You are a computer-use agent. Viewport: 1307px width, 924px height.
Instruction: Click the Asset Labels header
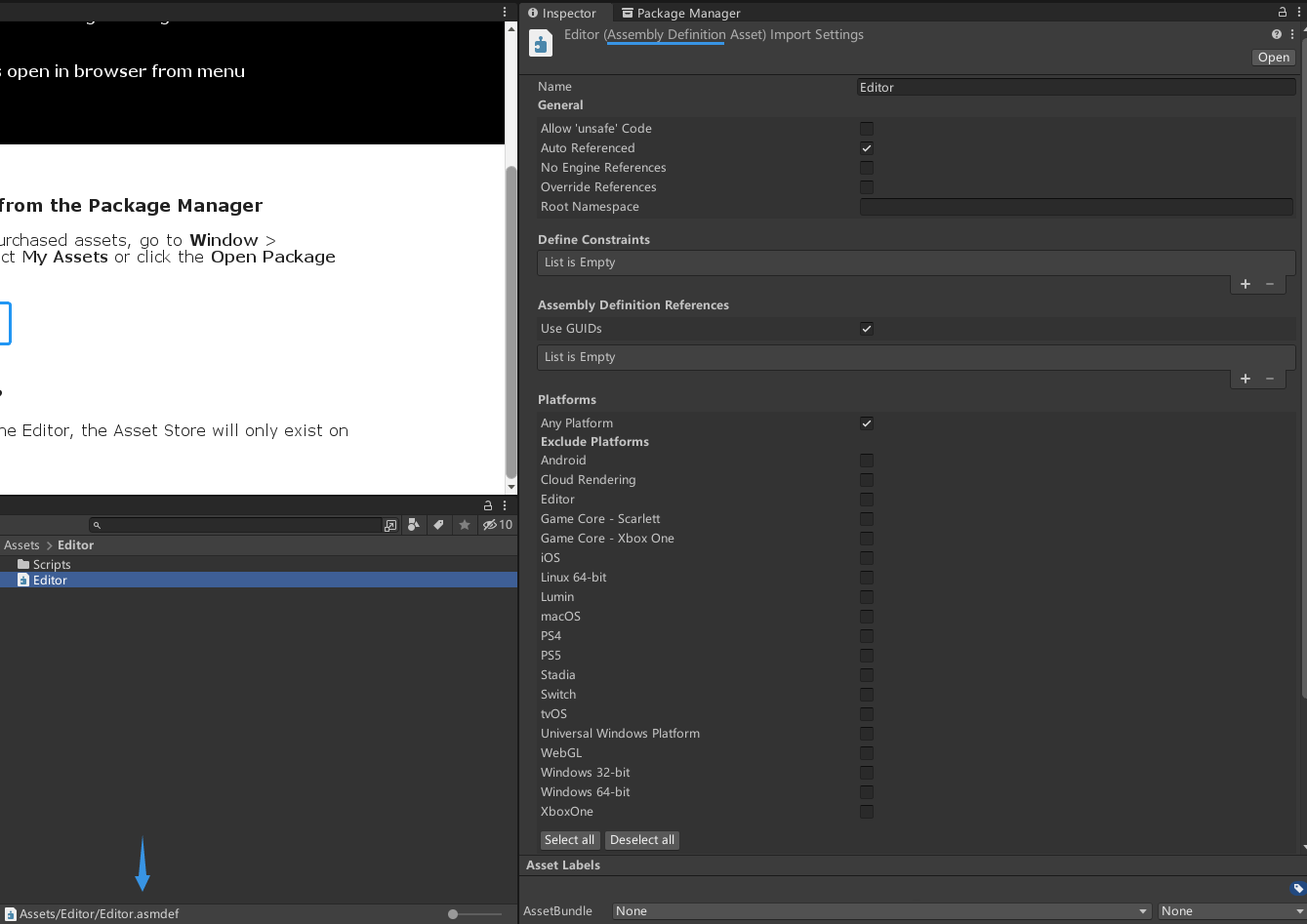(563, 865)
